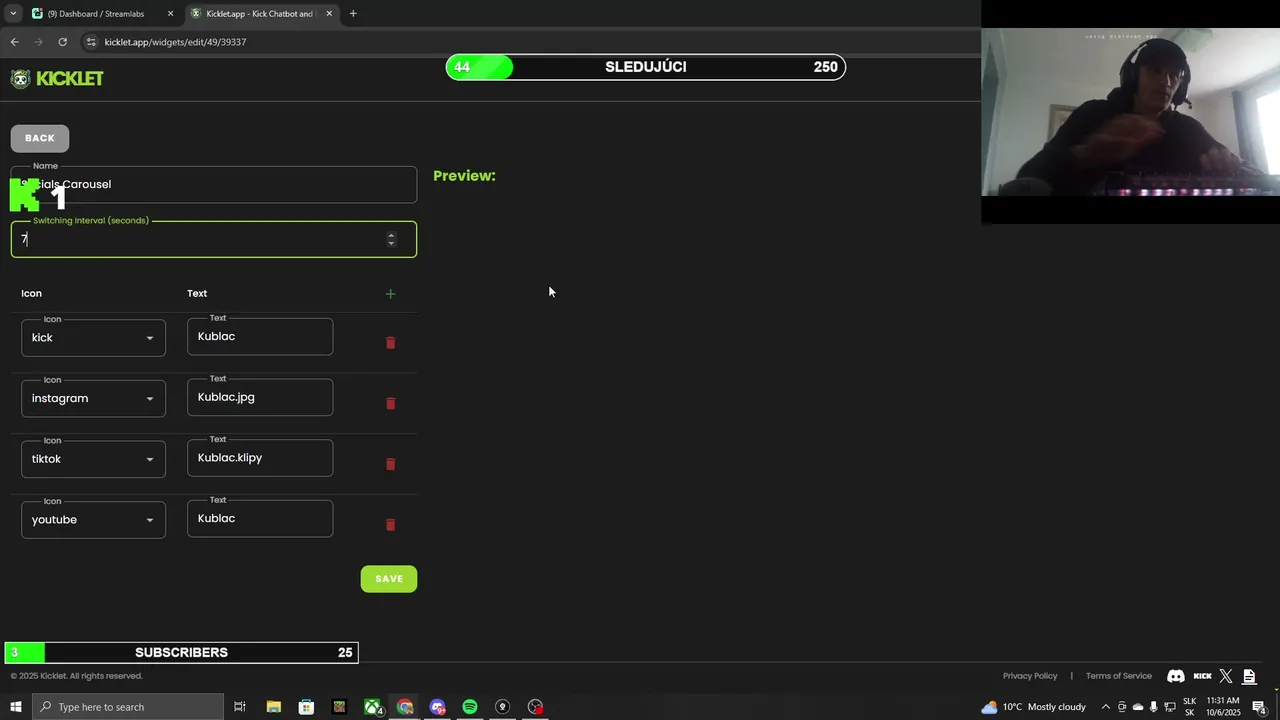The height and width of the screenshot is (720, 1280).
Task: Adjust switching interval with the spinner arrows
Action: (x=391, y=239)
